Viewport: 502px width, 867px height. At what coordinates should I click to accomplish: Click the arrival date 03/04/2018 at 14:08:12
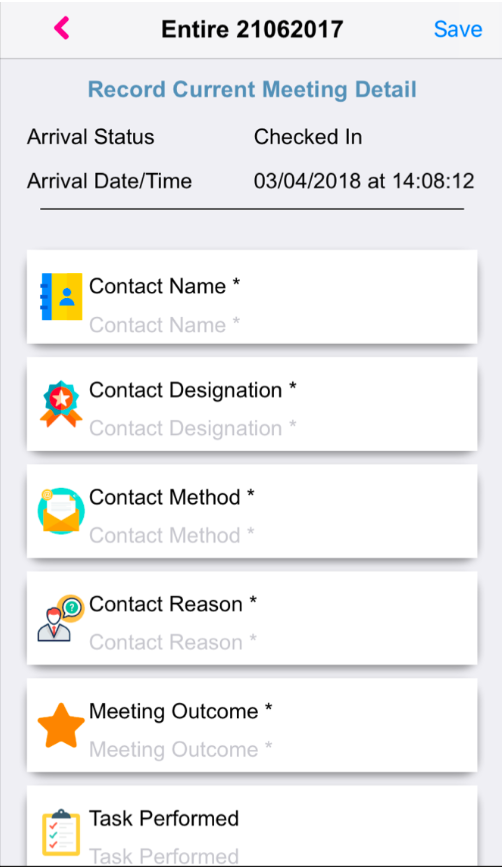click(x=364, y=181)
